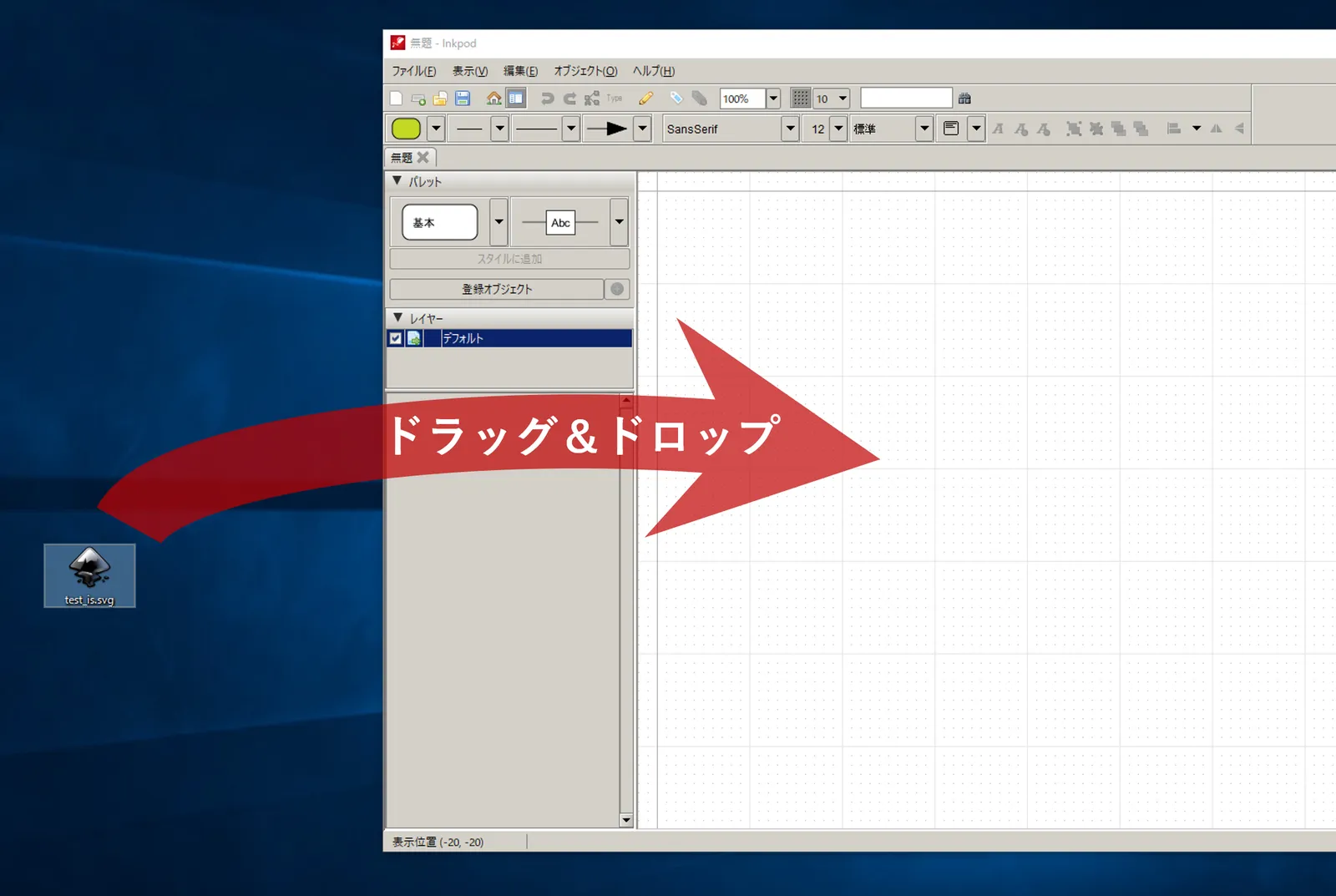Click the Type toolbar icon
The width and height of the screenshot is (1336, 896).
coord(615,99)
